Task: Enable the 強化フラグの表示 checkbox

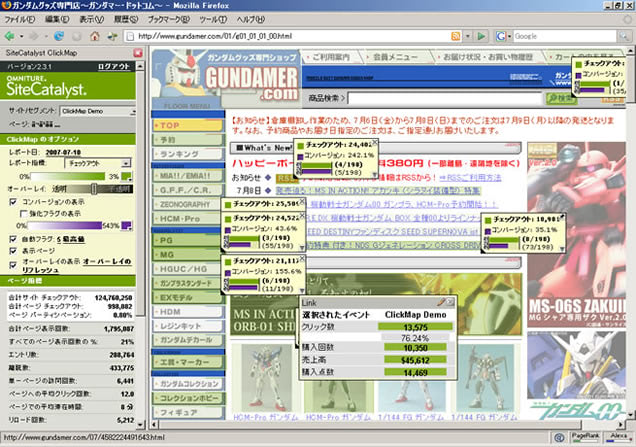Action: [24, 214]
